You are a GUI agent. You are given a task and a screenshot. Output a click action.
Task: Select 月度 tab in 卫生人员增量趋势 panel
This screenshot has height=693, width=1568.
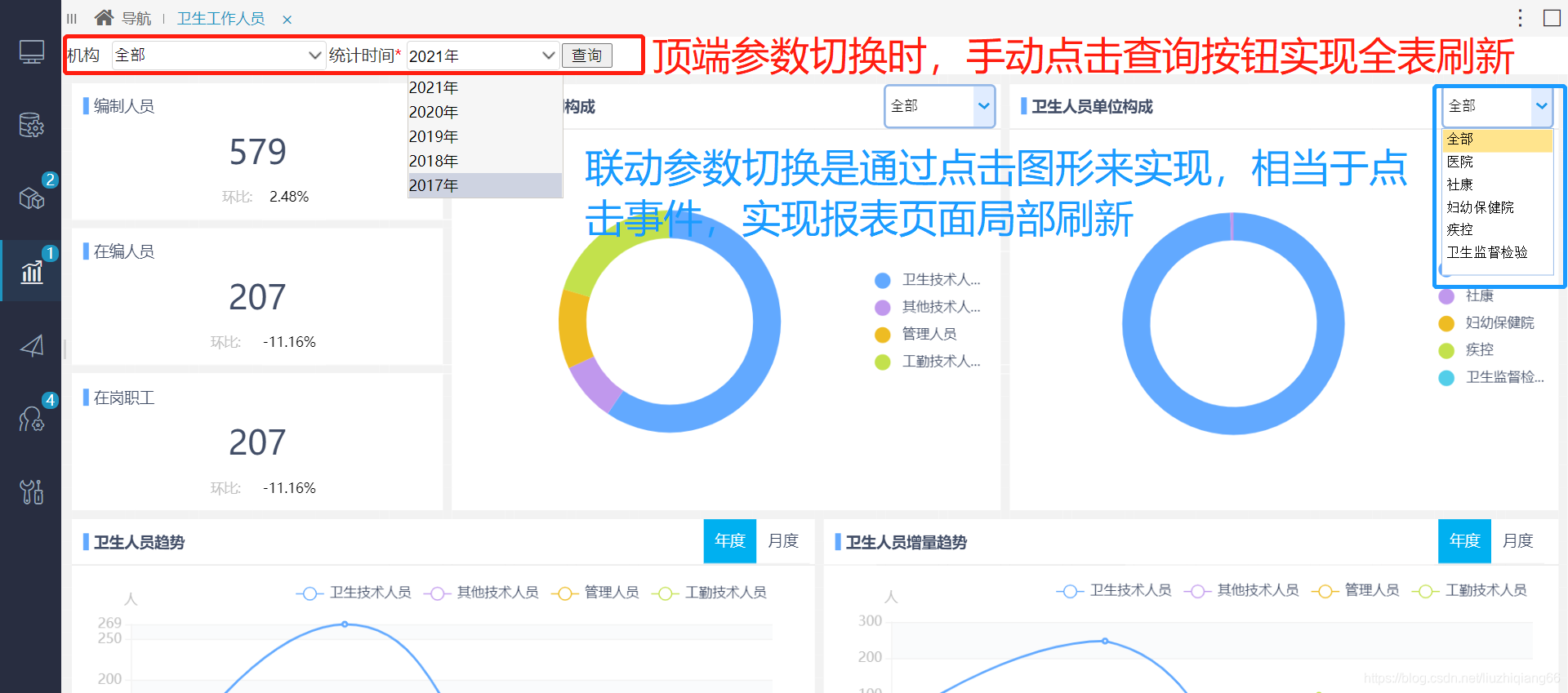click(1518, 541)
